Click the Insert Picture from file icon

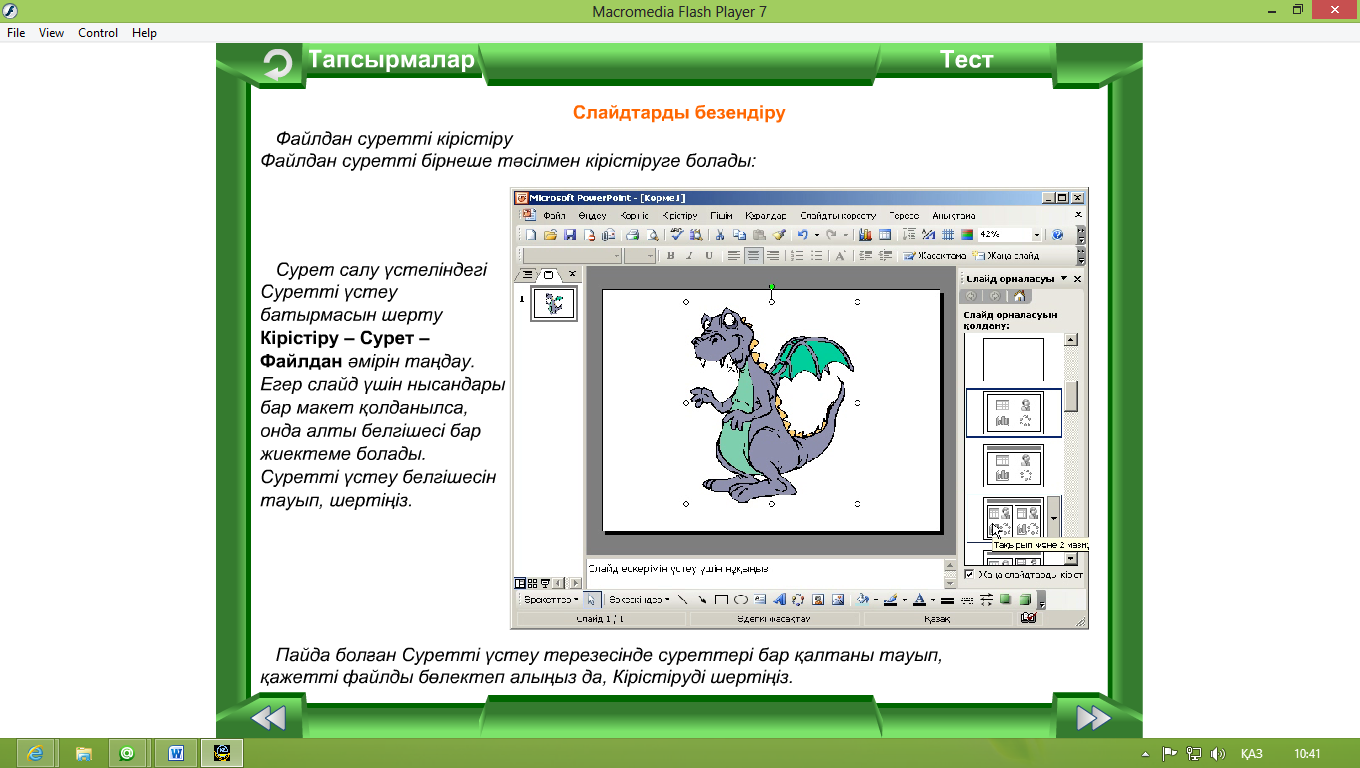pyautogui.click(x=837, y=600)
